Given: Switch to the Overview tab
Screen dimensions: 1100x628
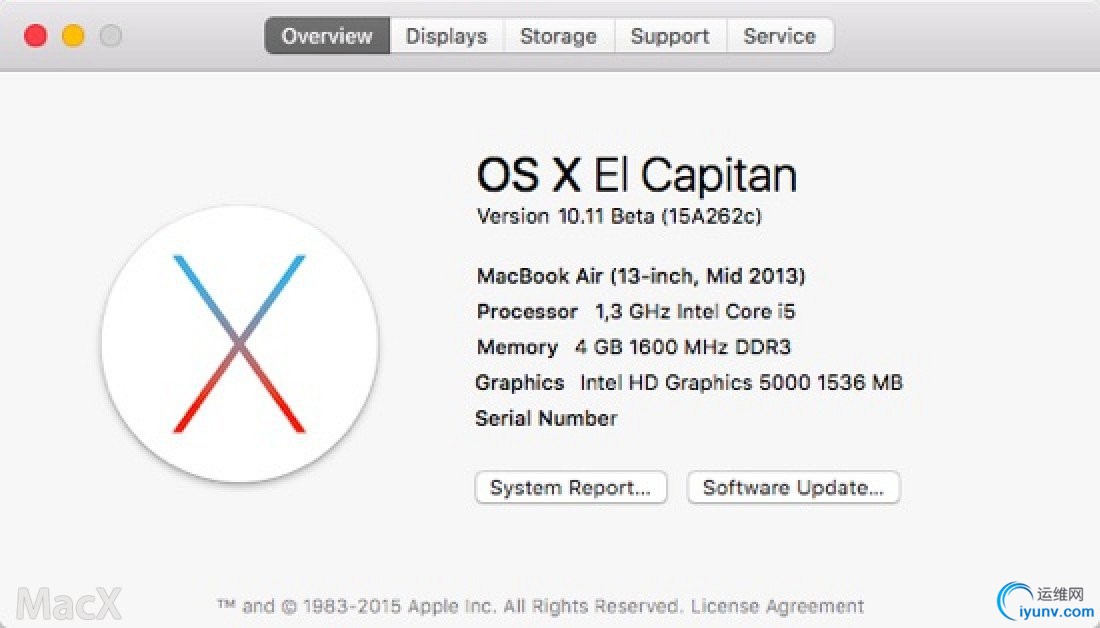Looking at the screenshot, I should 327,37.
